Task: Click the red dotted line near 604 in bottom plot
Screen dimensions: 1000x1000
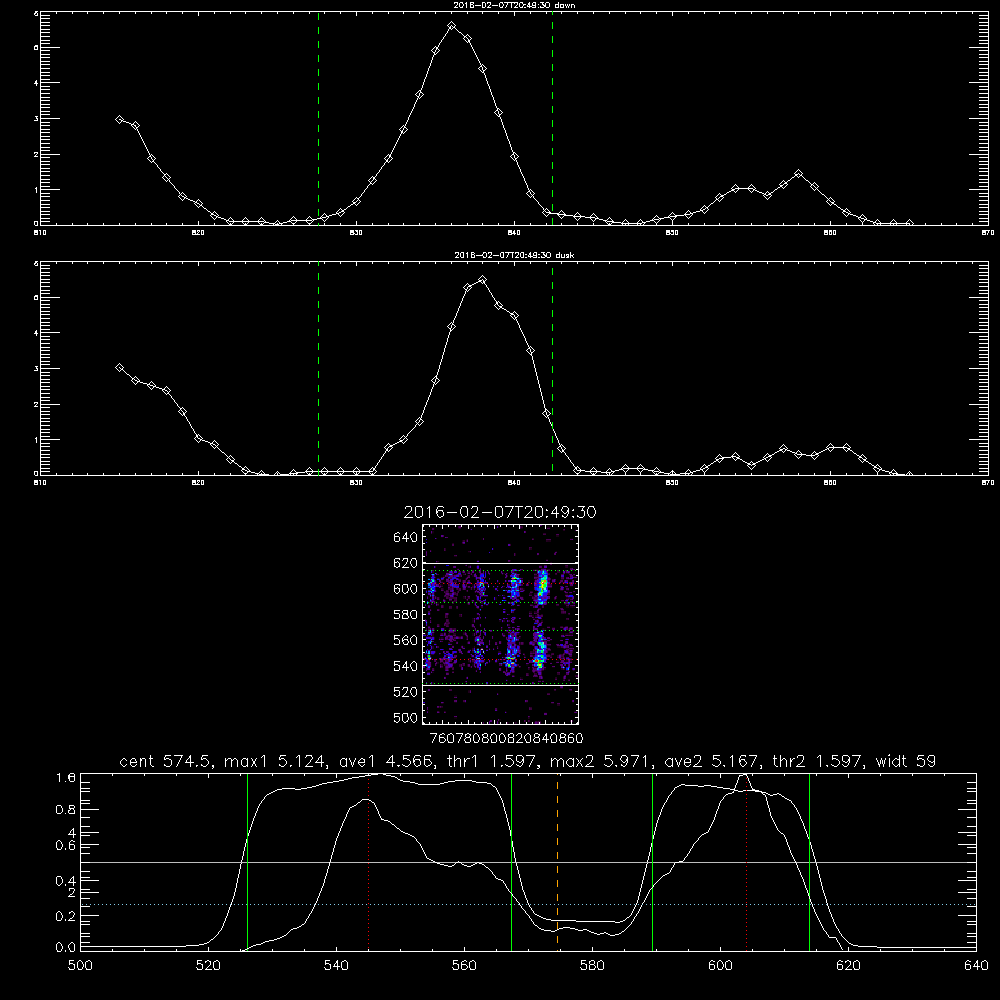Action: pyautogui.click(x=746, y=861)
